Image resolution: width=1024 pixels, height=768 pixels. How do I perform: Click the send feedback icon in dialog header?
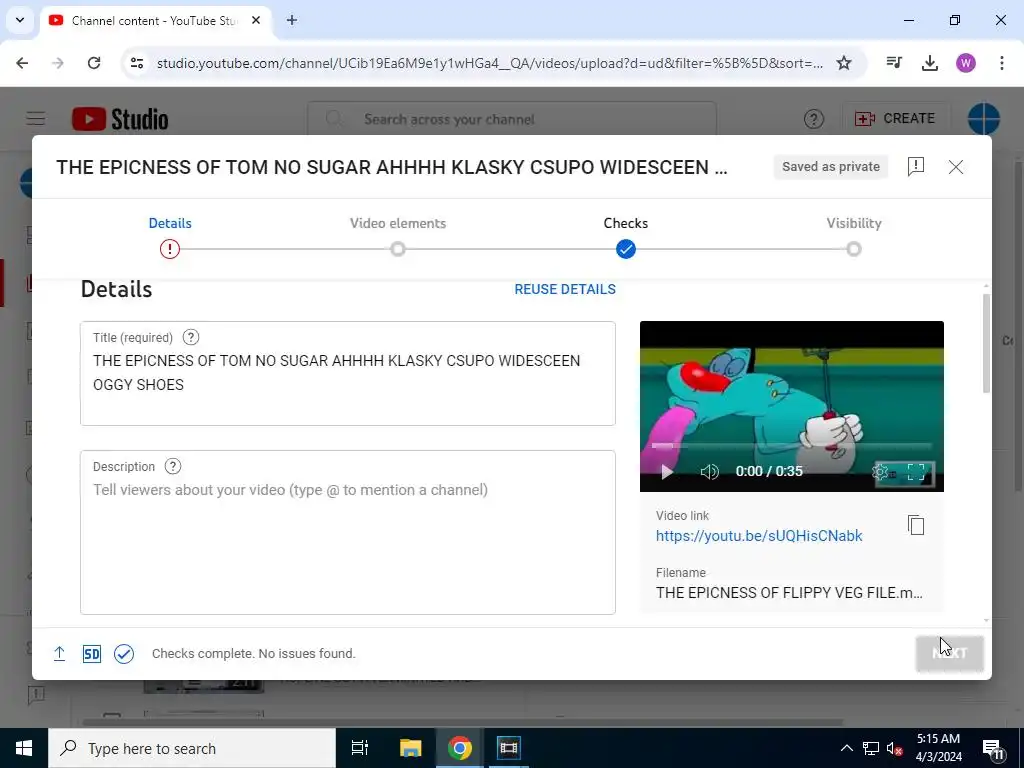click(x=916, y=167)
